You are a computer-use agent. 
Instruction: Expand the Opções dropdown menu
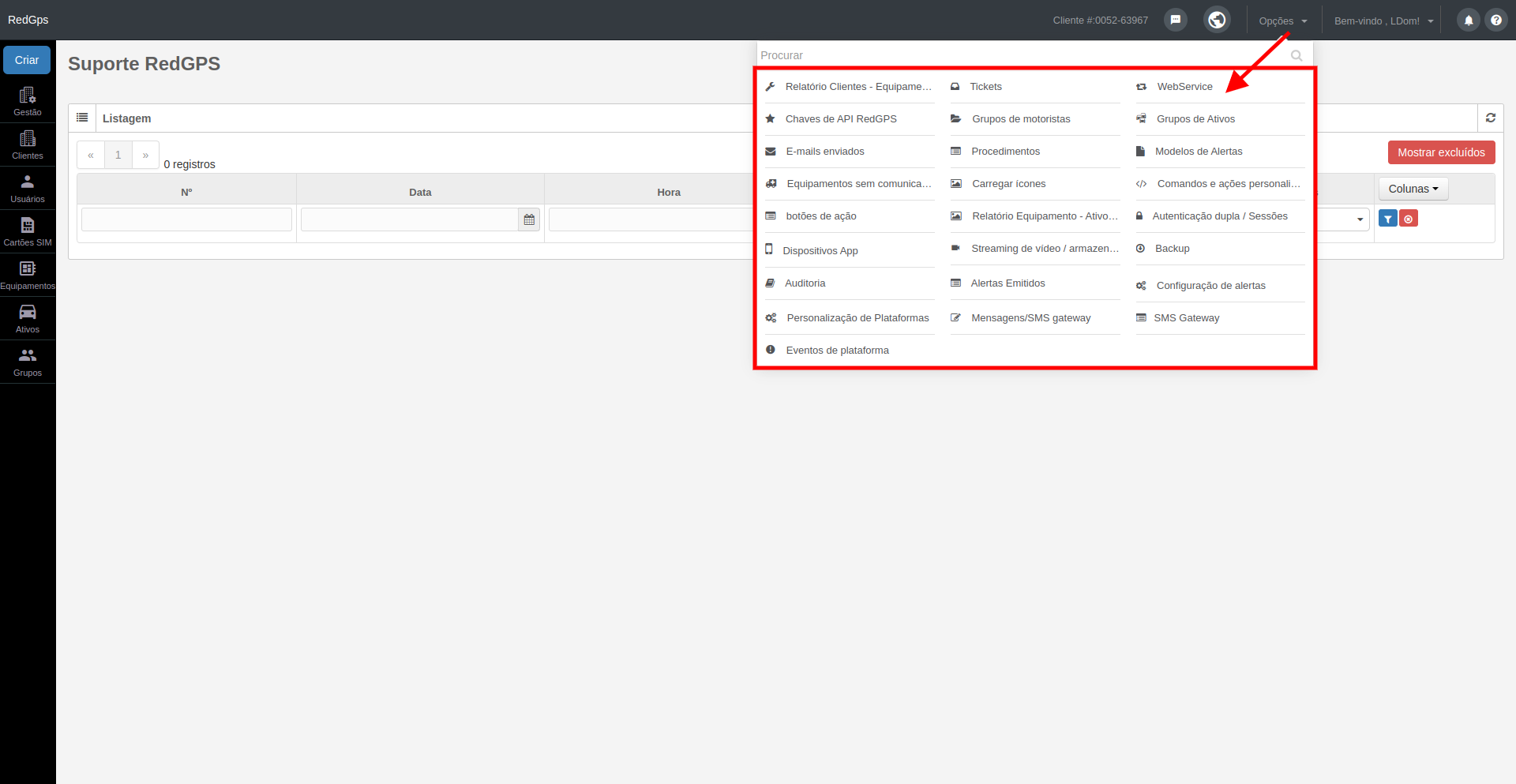click(1283, 21)
